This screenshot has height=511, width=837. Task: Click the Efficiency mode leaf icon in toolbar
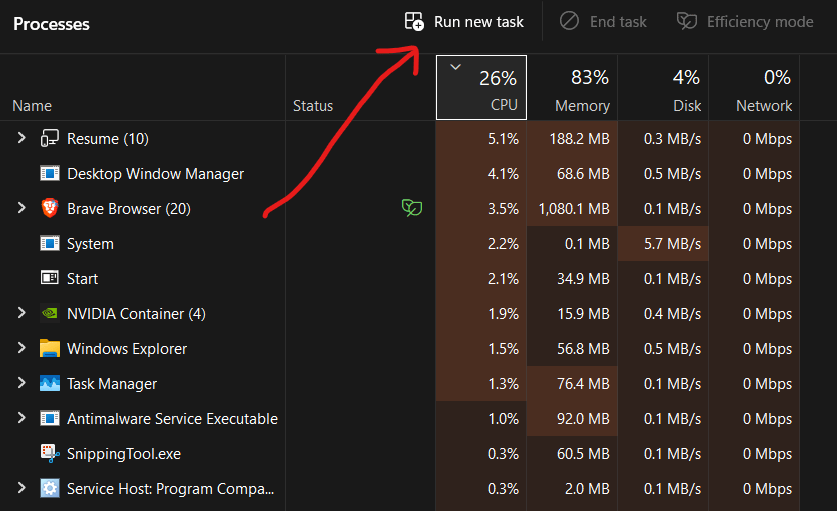tap(686, 21)
